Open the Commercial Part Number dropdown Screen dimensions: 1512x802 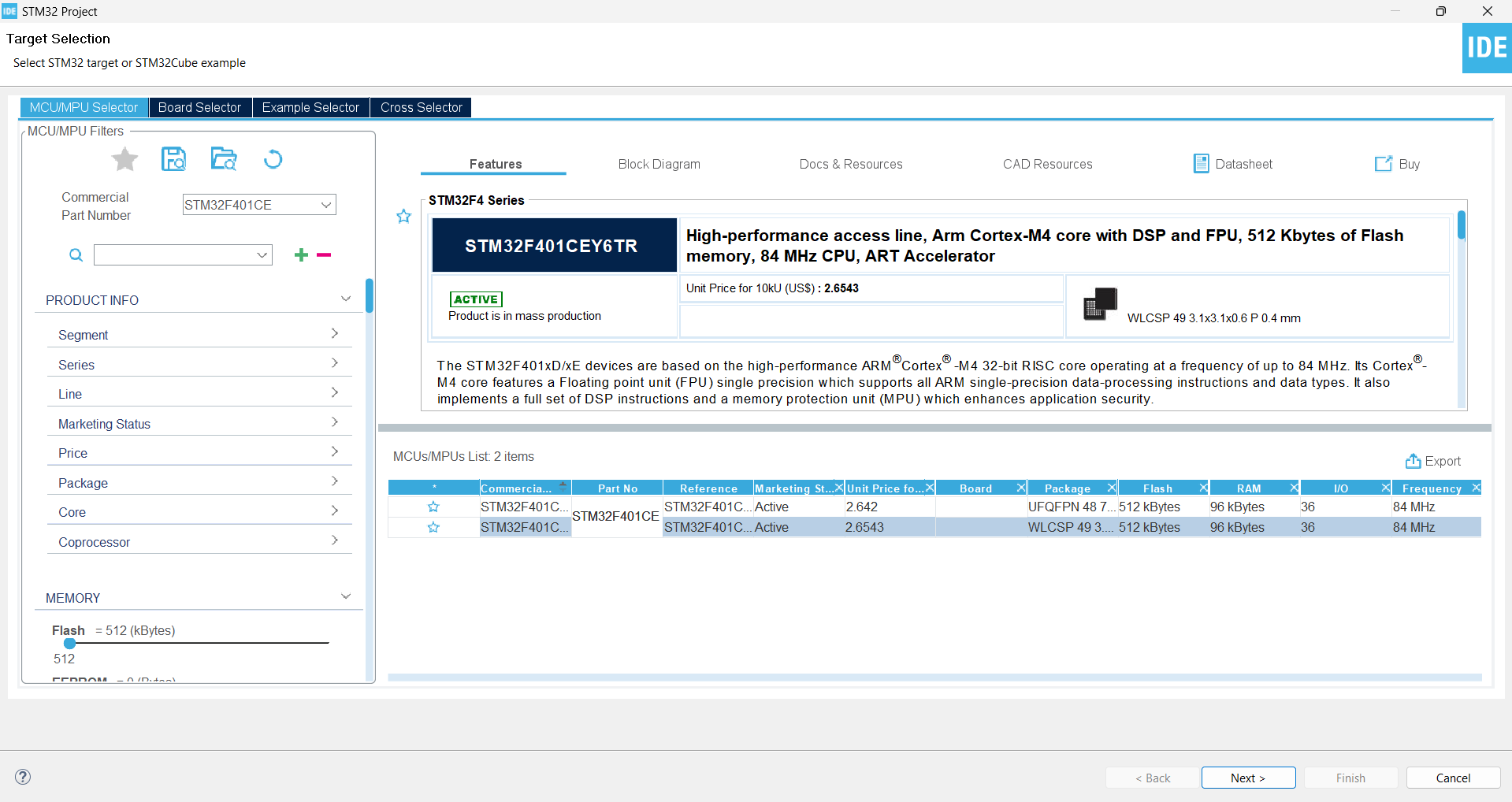click(x=325, y=204)
